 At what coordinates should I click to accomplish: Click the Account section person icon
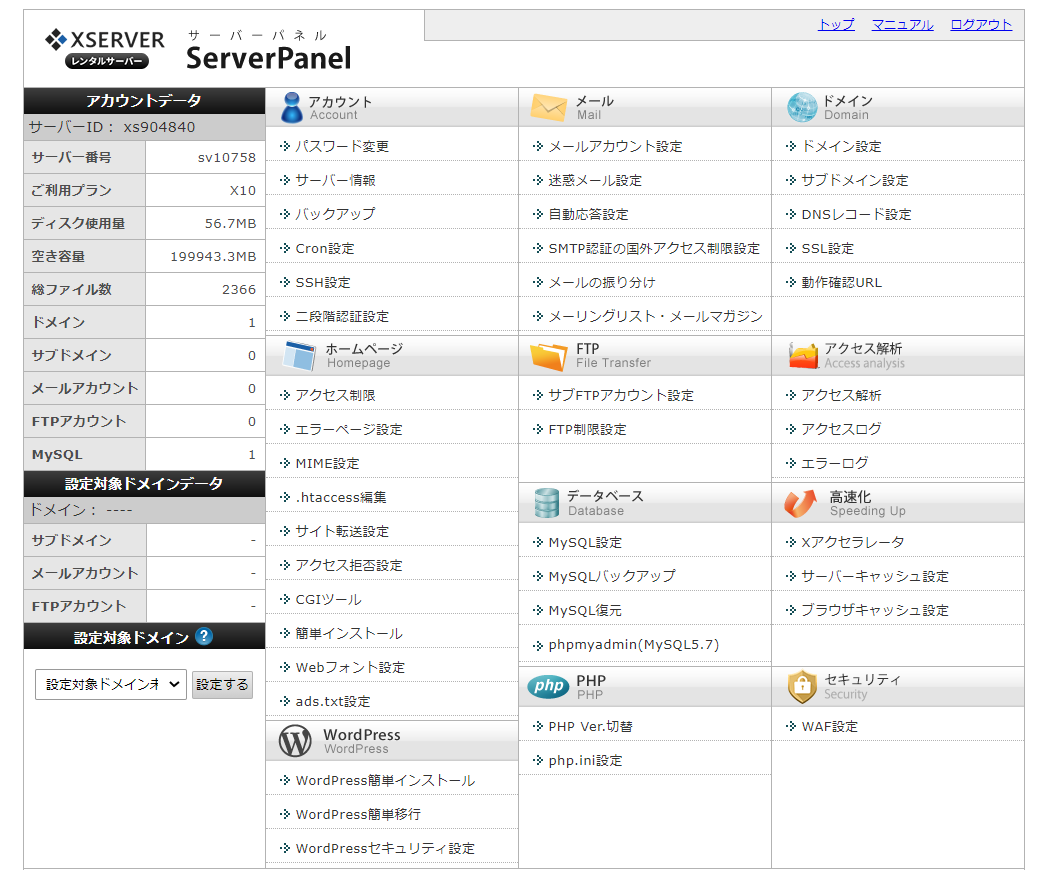291,107
